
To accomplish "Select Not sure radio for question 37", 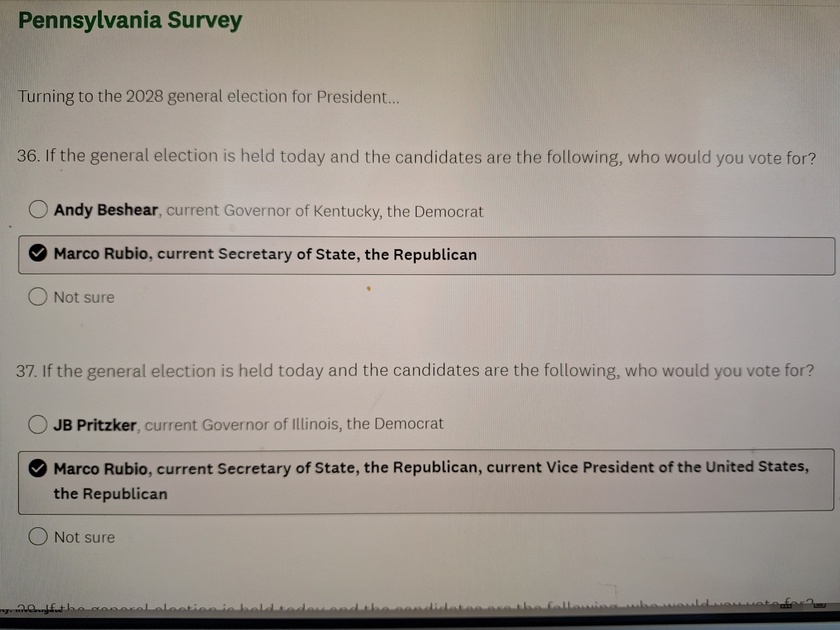I will click(x=38, y=536).
